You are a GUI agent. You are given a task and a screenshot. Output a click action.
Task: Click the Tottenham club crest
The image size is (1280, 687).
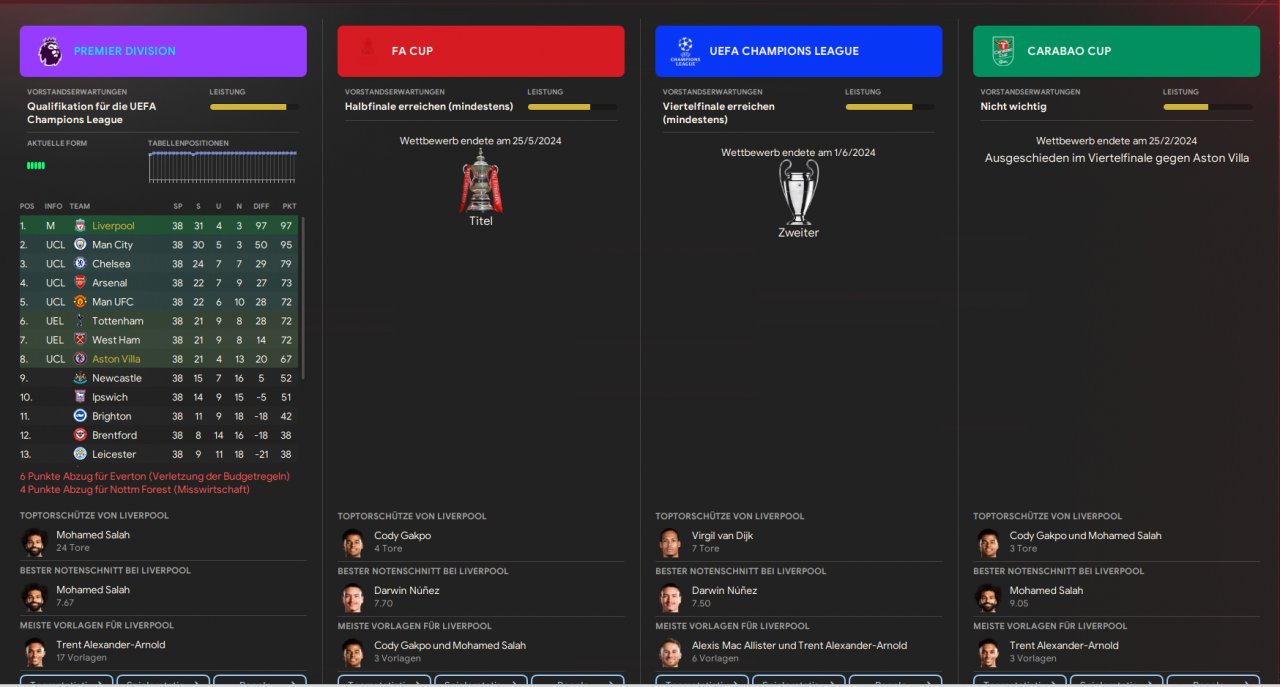click(x=80, y=321)
